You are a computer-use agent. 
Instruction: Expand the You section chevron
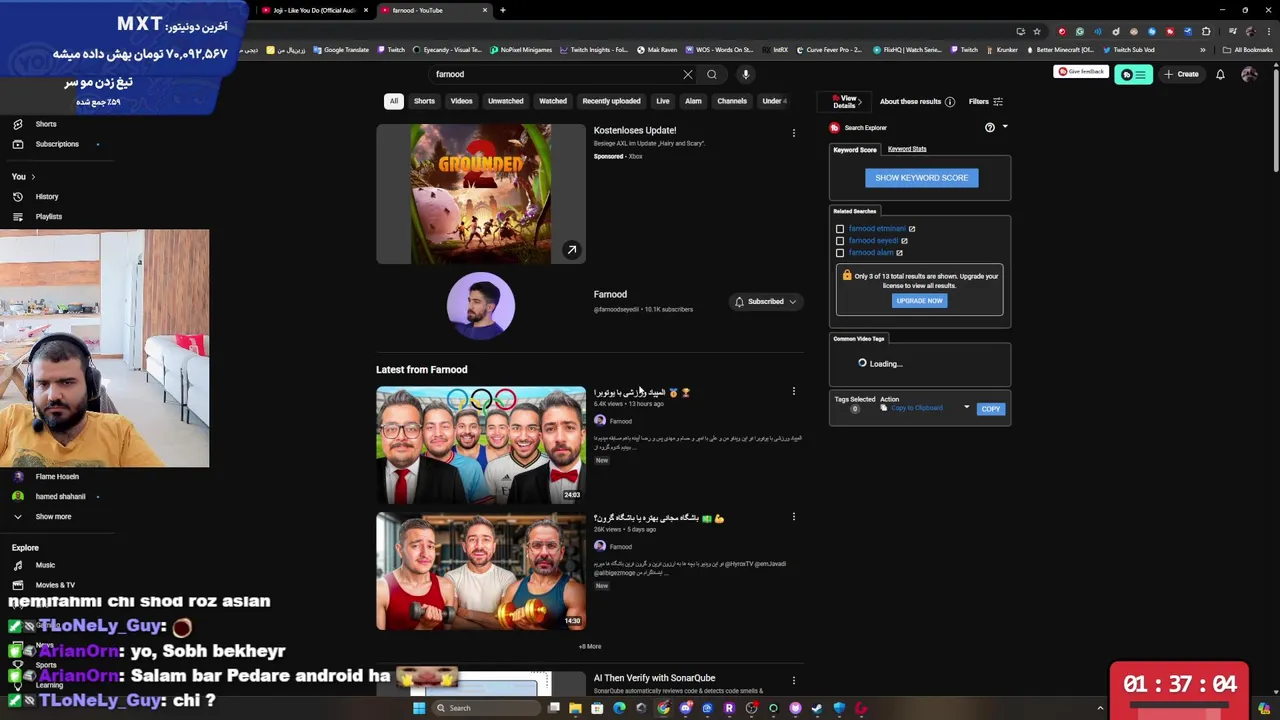(x=33, y=177)
